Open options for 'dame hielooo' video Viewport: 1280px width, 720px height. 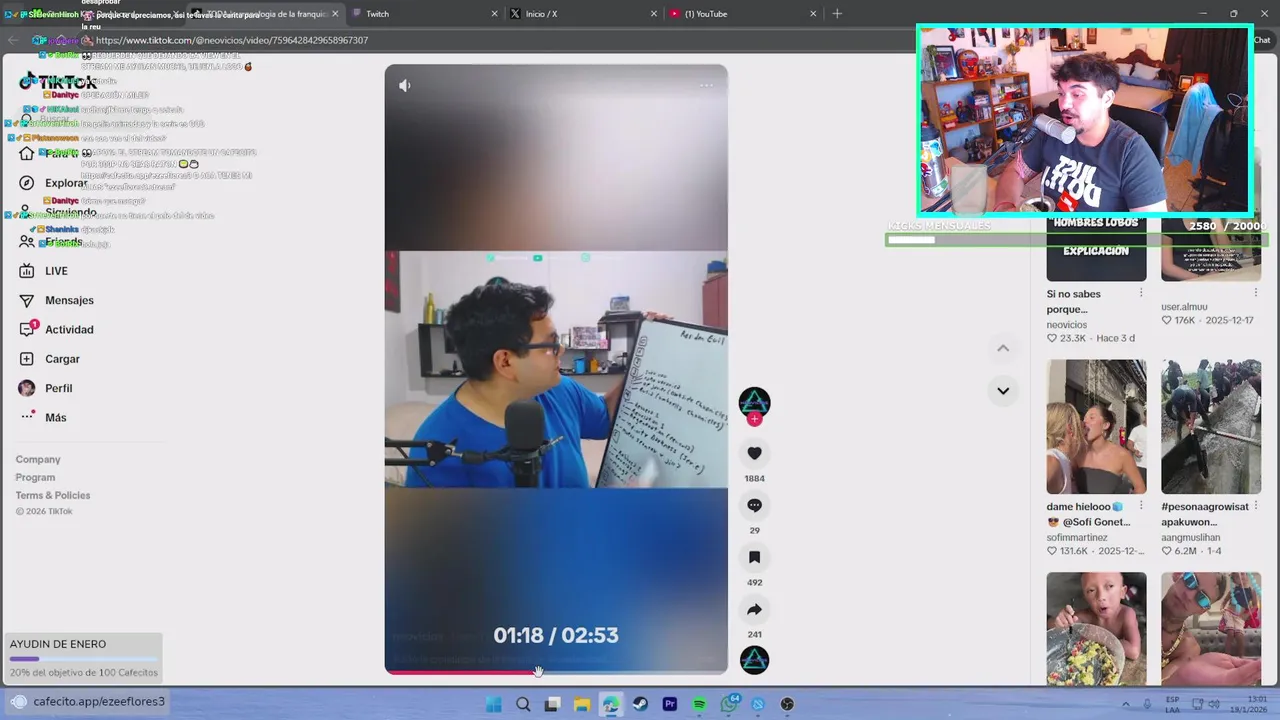click(1141, 507)
